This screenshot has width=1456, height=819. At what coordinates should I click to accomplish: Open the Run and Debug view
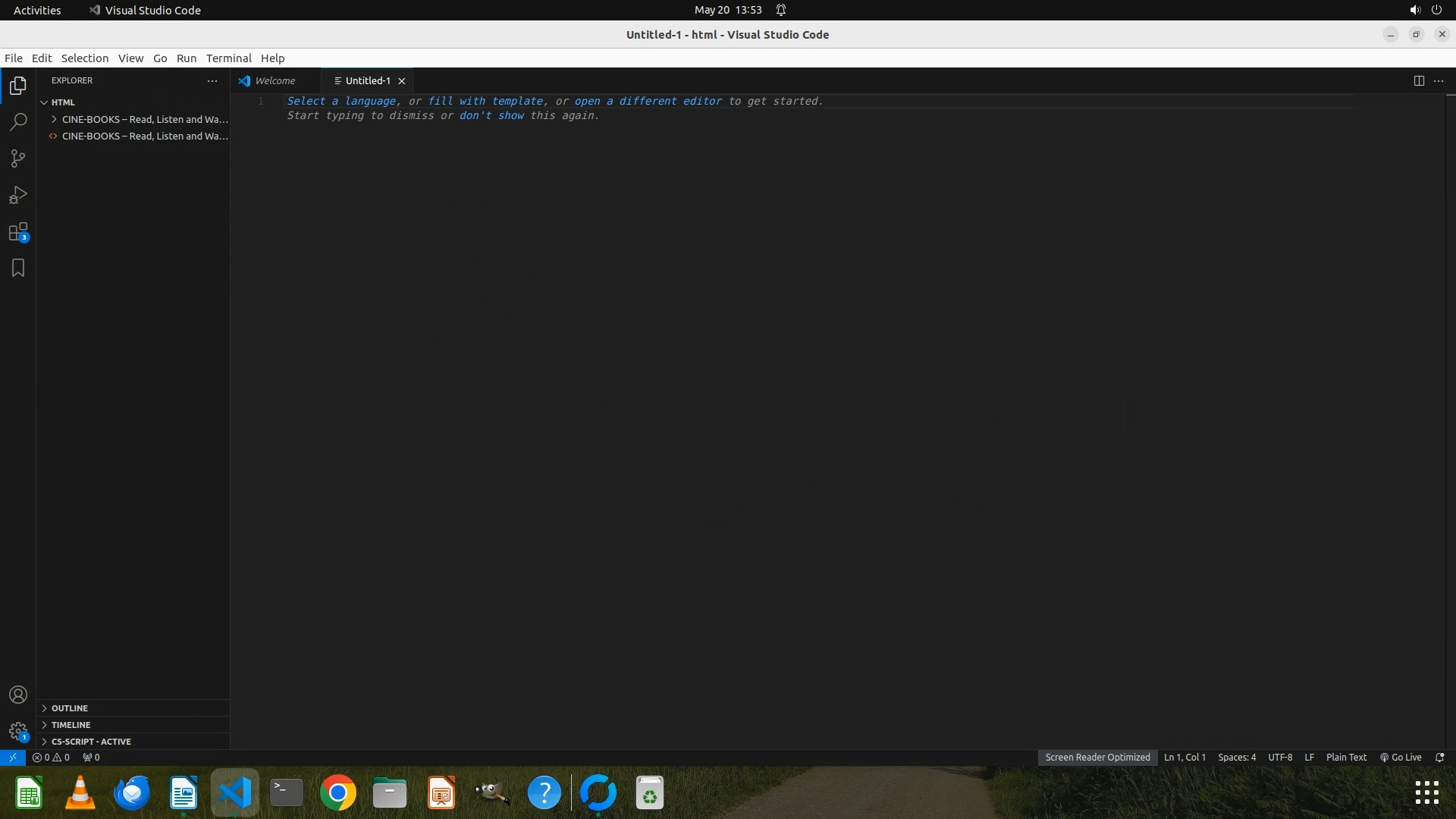click(18, 196)
